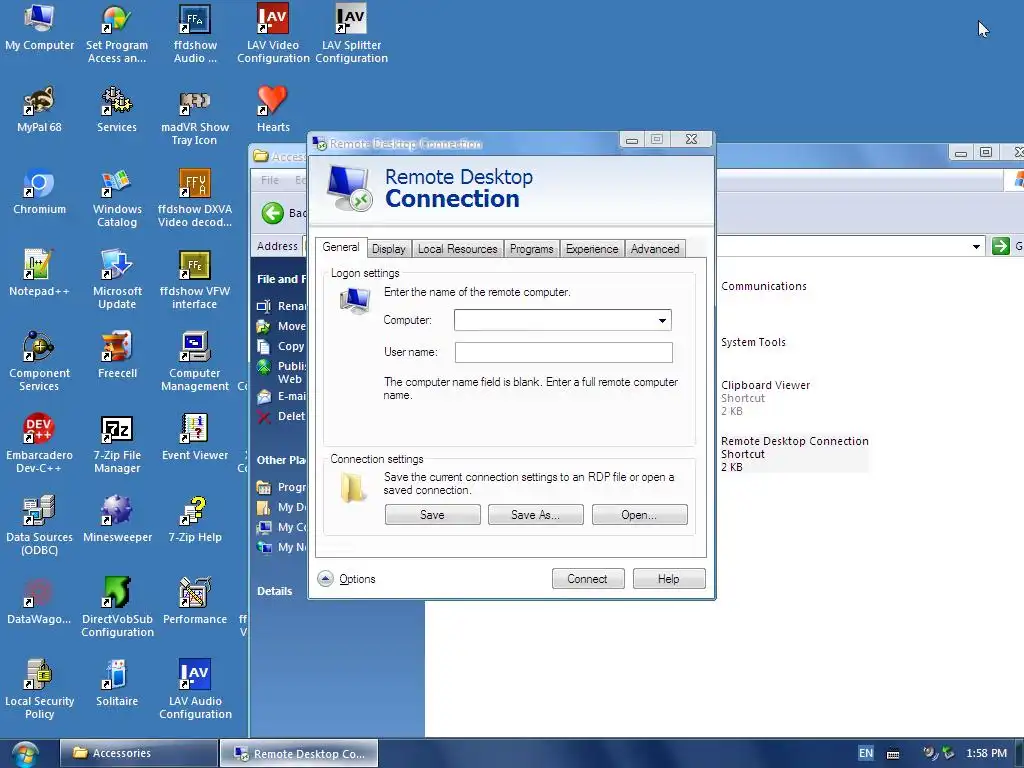
Task: Open the Programs tab
Action: (532, 249)
